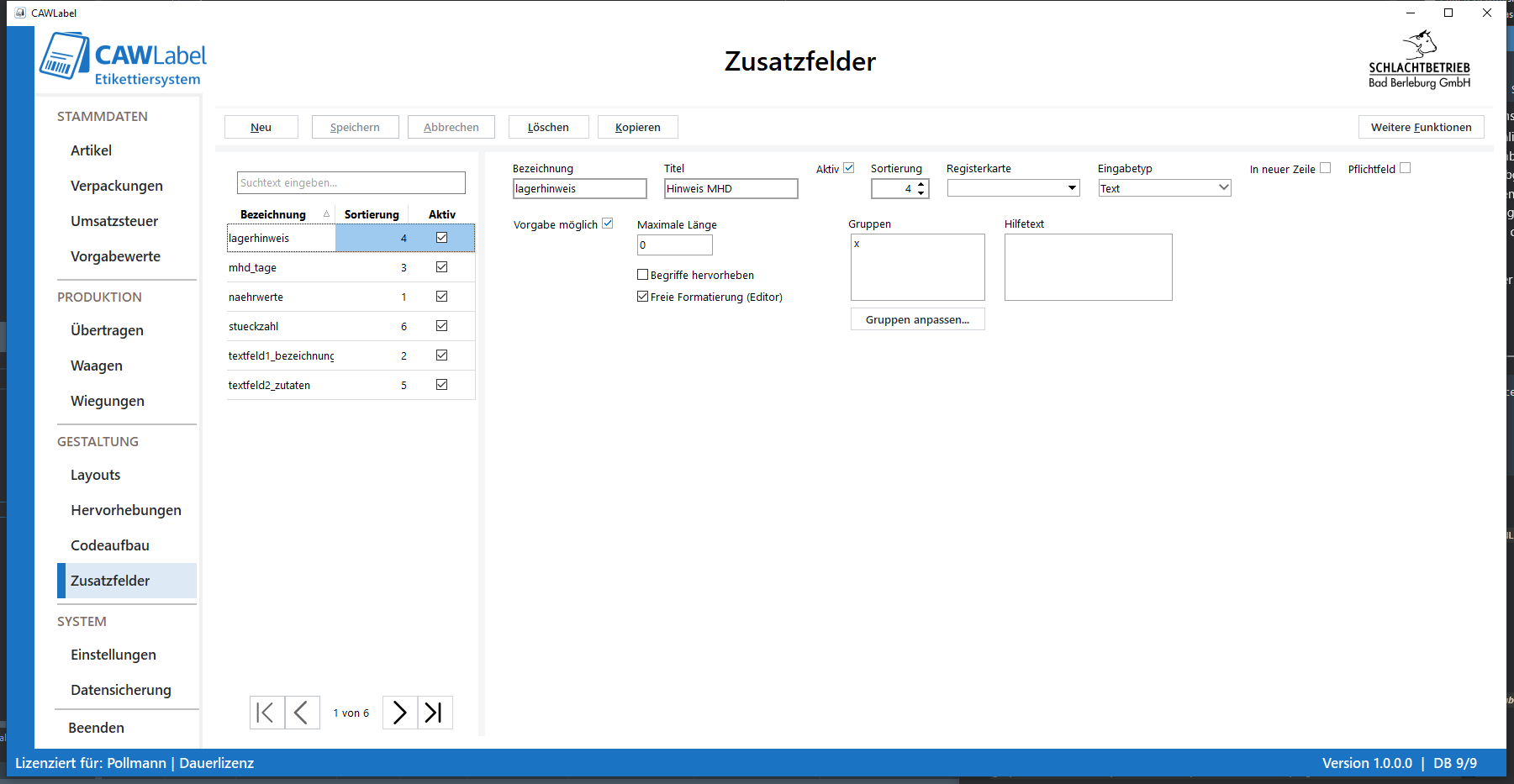
Task: Select the textfeld2_zutaten row
Action: tap(351, 385)
